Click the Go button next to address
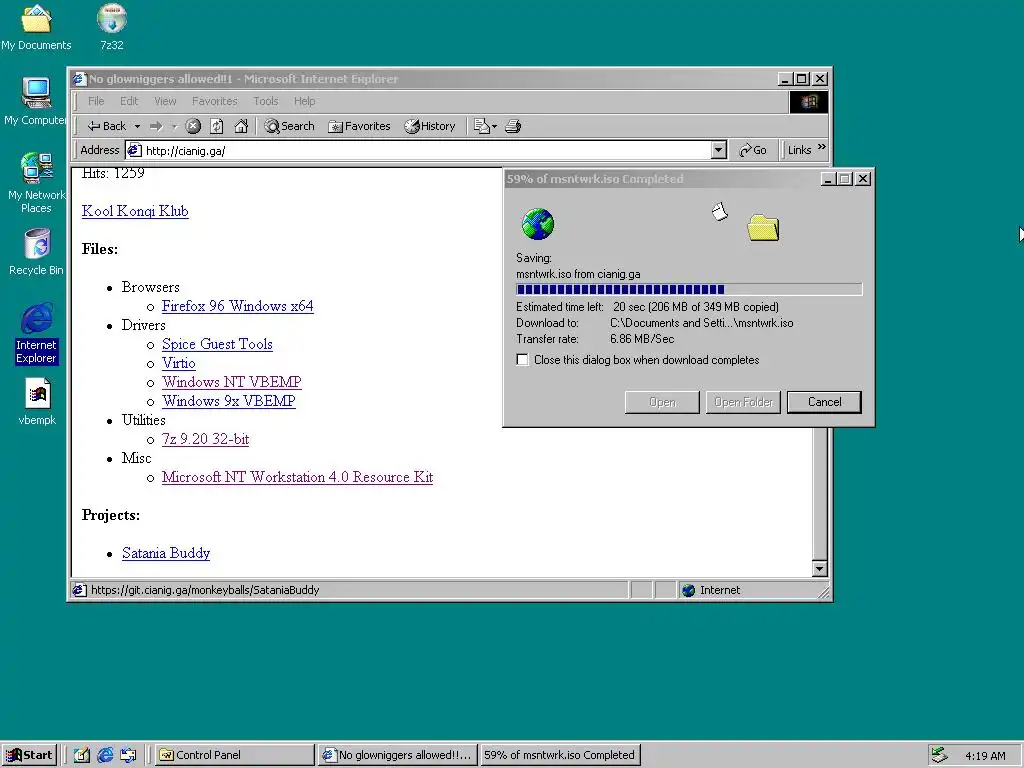Viewport: 1024px width, 768px height. (x=753, y=150)
